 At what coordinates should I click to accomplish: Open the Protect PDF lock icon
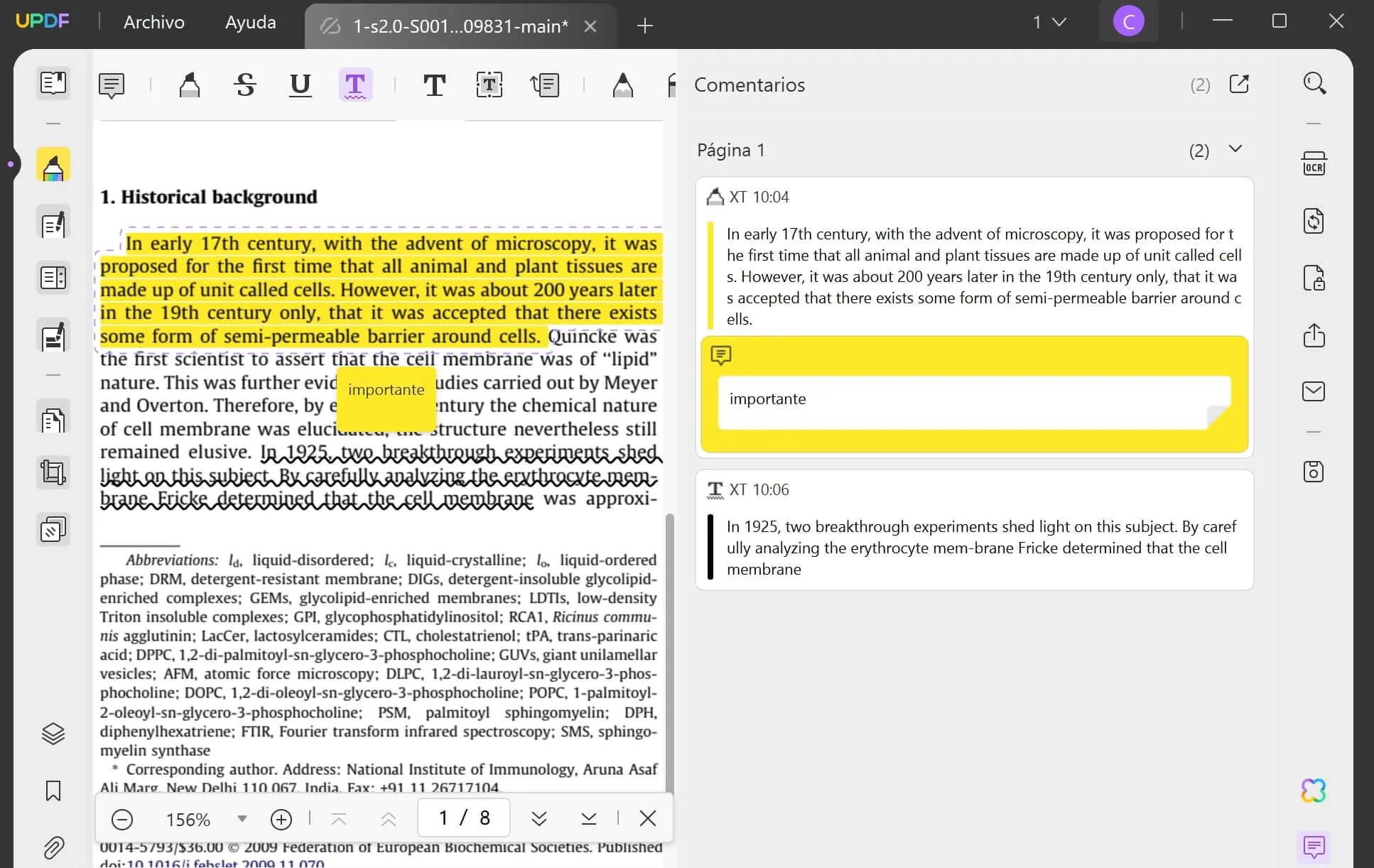pos(1314,278)
